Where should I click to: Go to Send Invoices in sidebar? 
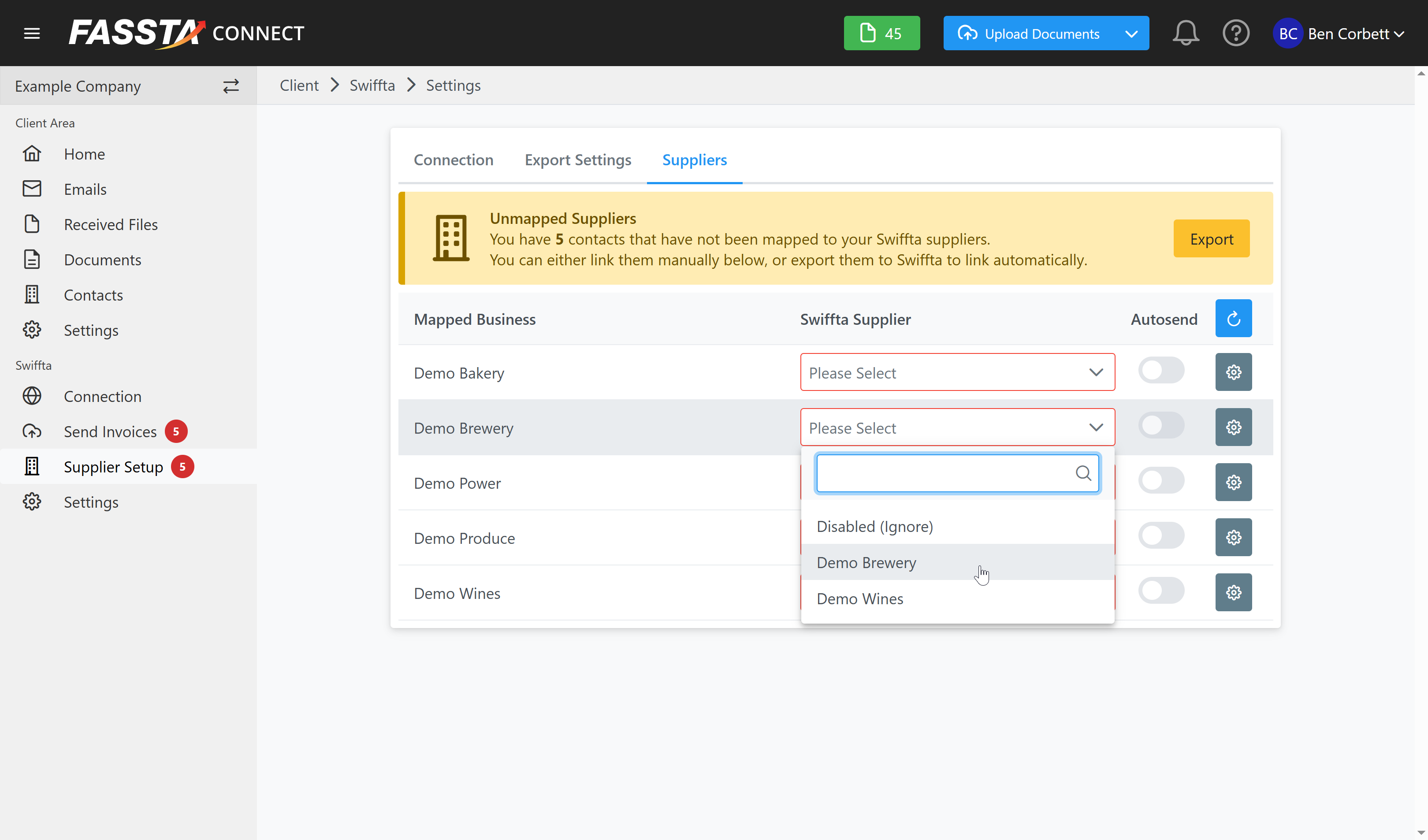110,432
